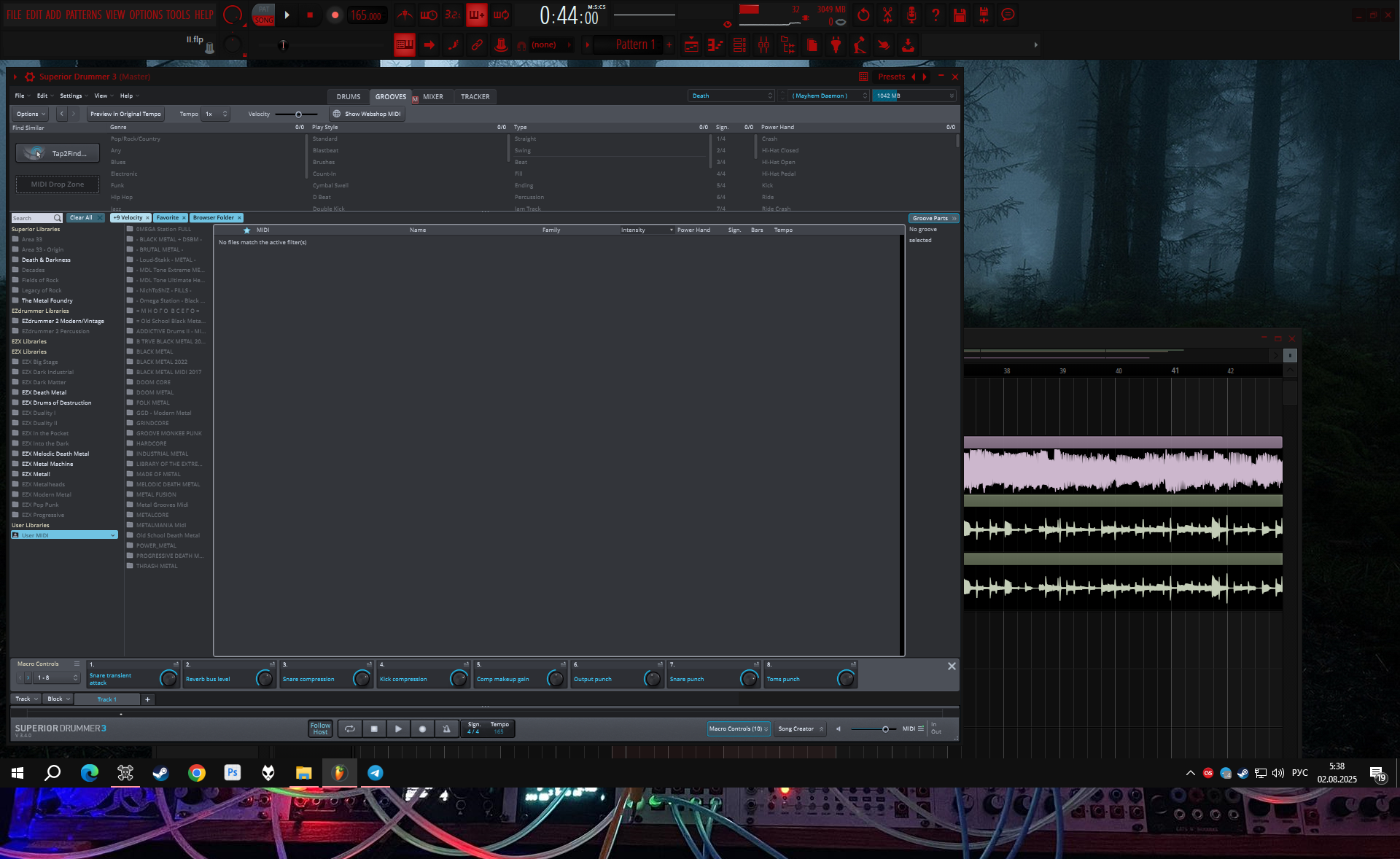
Task: Click the link icon in FL Studio toolbar
Action: (x=477, y=45)
